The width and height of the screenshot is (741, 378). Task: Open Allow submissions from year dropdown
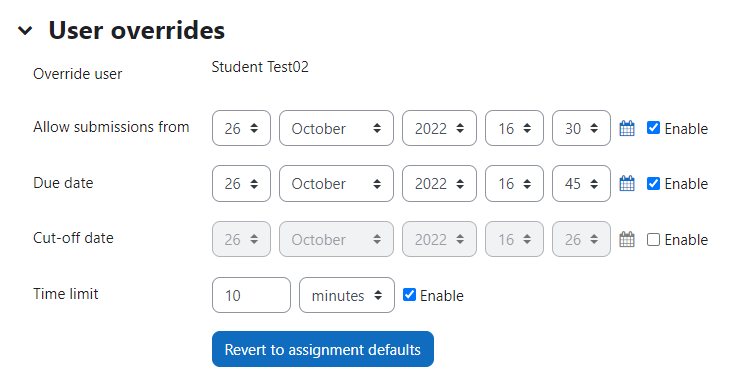pyautogui.click(x=439, y=128)
